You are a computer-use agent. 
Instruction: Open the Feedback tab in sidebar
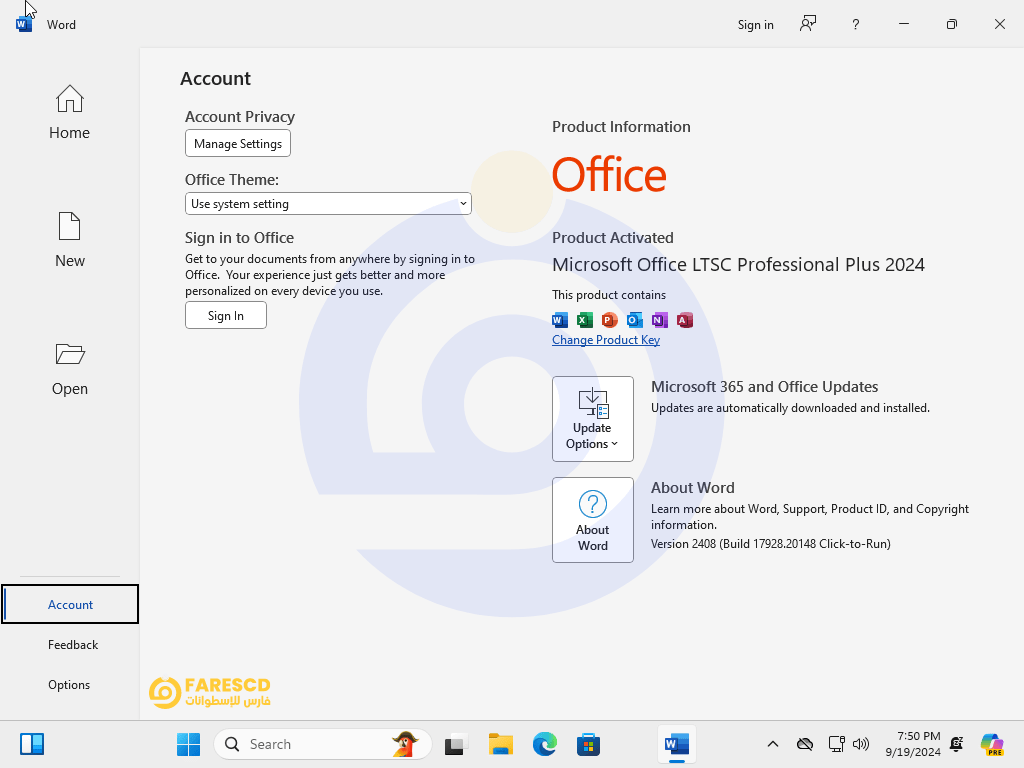pos(72,645)
